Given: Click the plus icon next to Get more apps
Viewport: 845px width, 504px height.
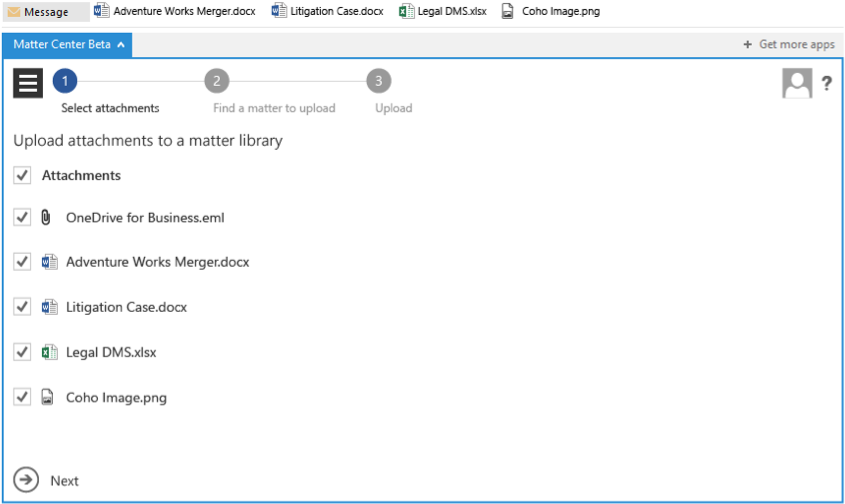Looking at the screenshot, I should (747, 44).
